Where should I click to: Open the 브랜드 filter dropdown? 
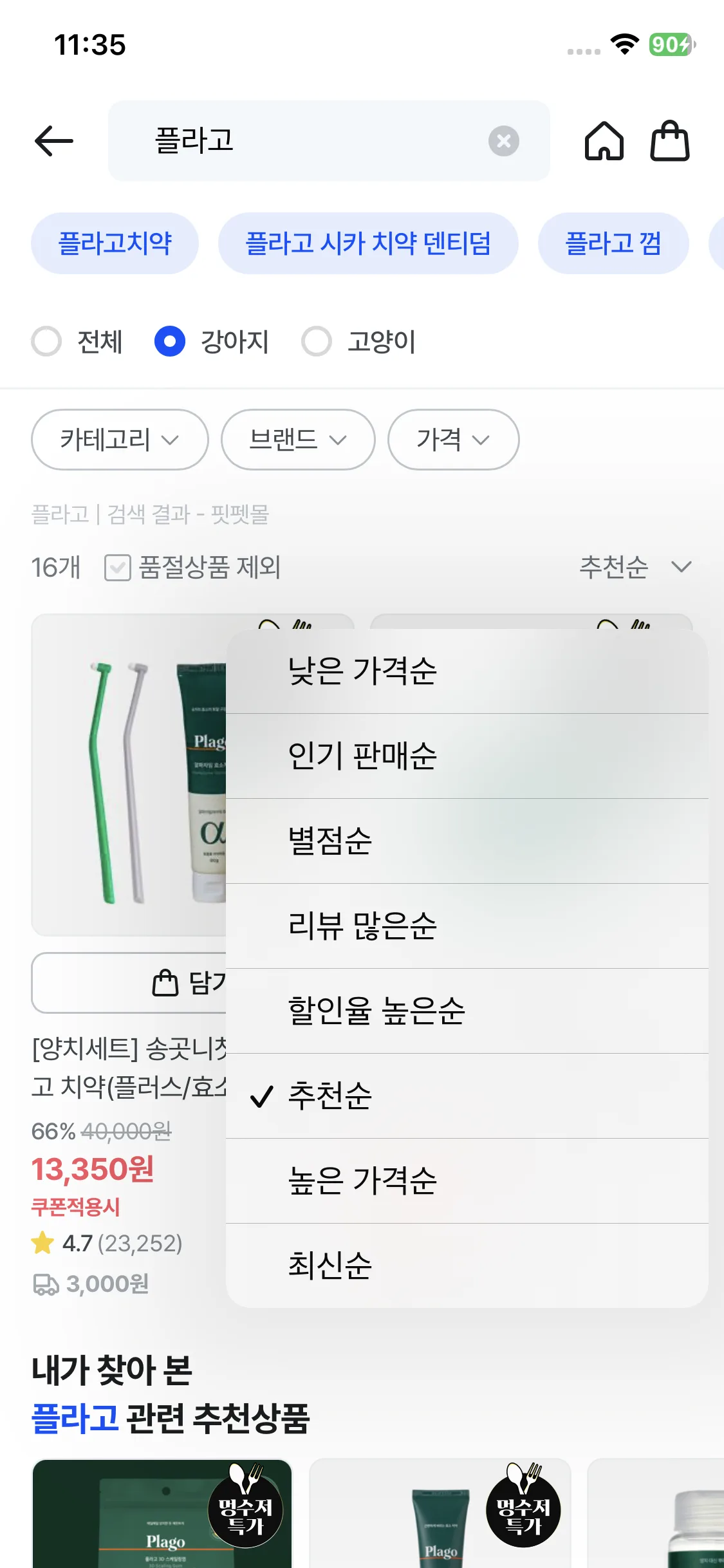click(x=298, y=440)
